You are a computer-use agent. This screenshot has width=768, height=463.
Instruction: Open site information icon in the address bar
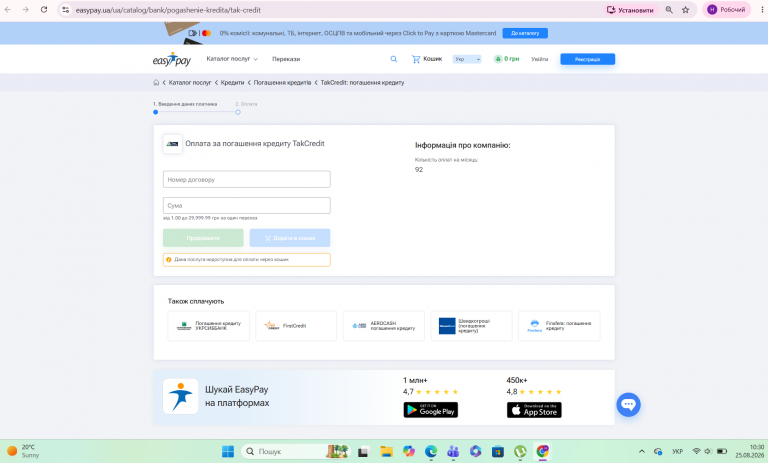point(66,10)
